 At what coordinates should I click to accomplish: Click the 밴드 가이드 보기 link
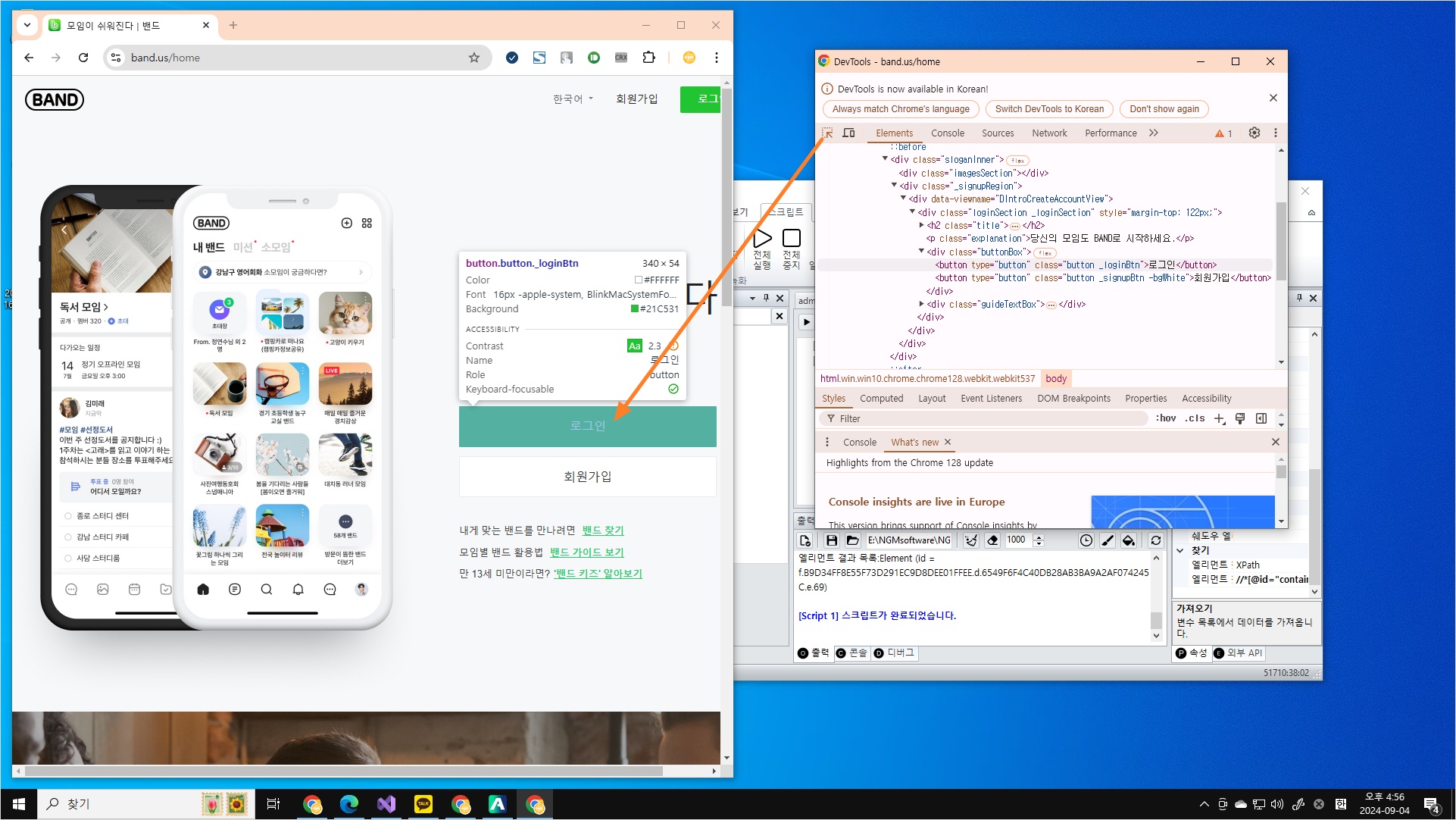click(x=586, y=552)
